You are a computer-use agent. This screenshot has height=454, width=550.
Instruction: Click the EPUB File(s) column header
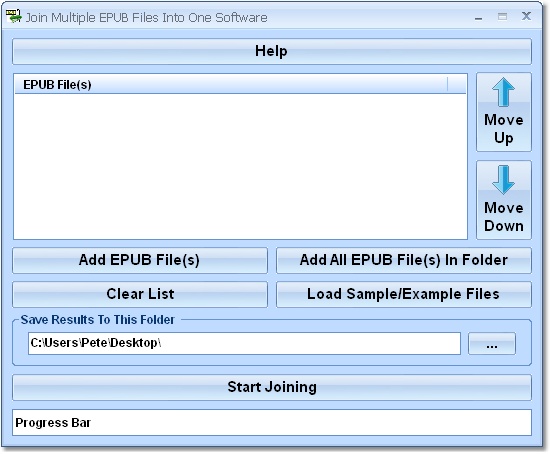pos(231,85)
